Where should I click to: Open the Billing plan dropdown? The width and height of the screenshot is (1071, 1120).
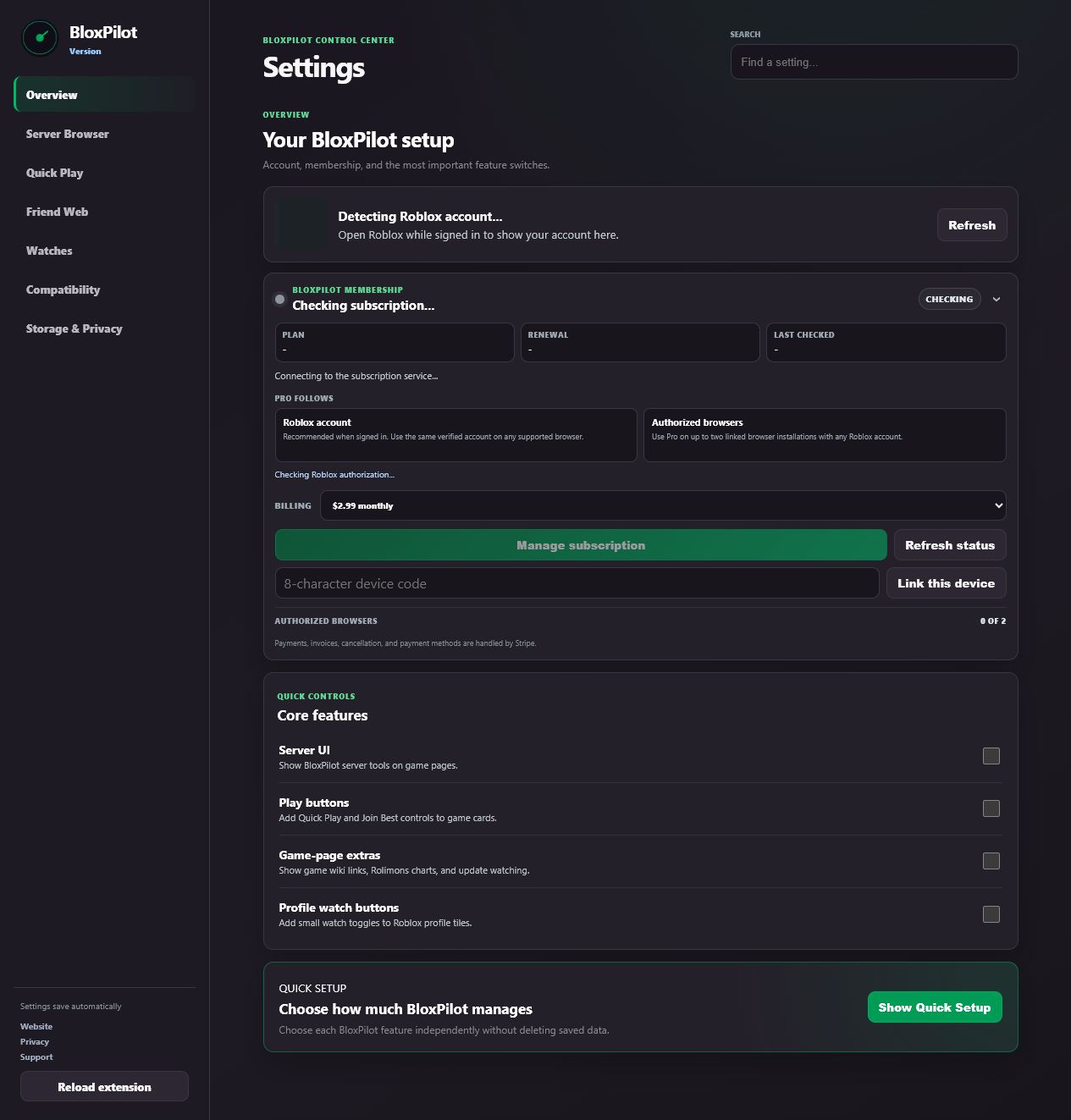click(x=663, y=505)
